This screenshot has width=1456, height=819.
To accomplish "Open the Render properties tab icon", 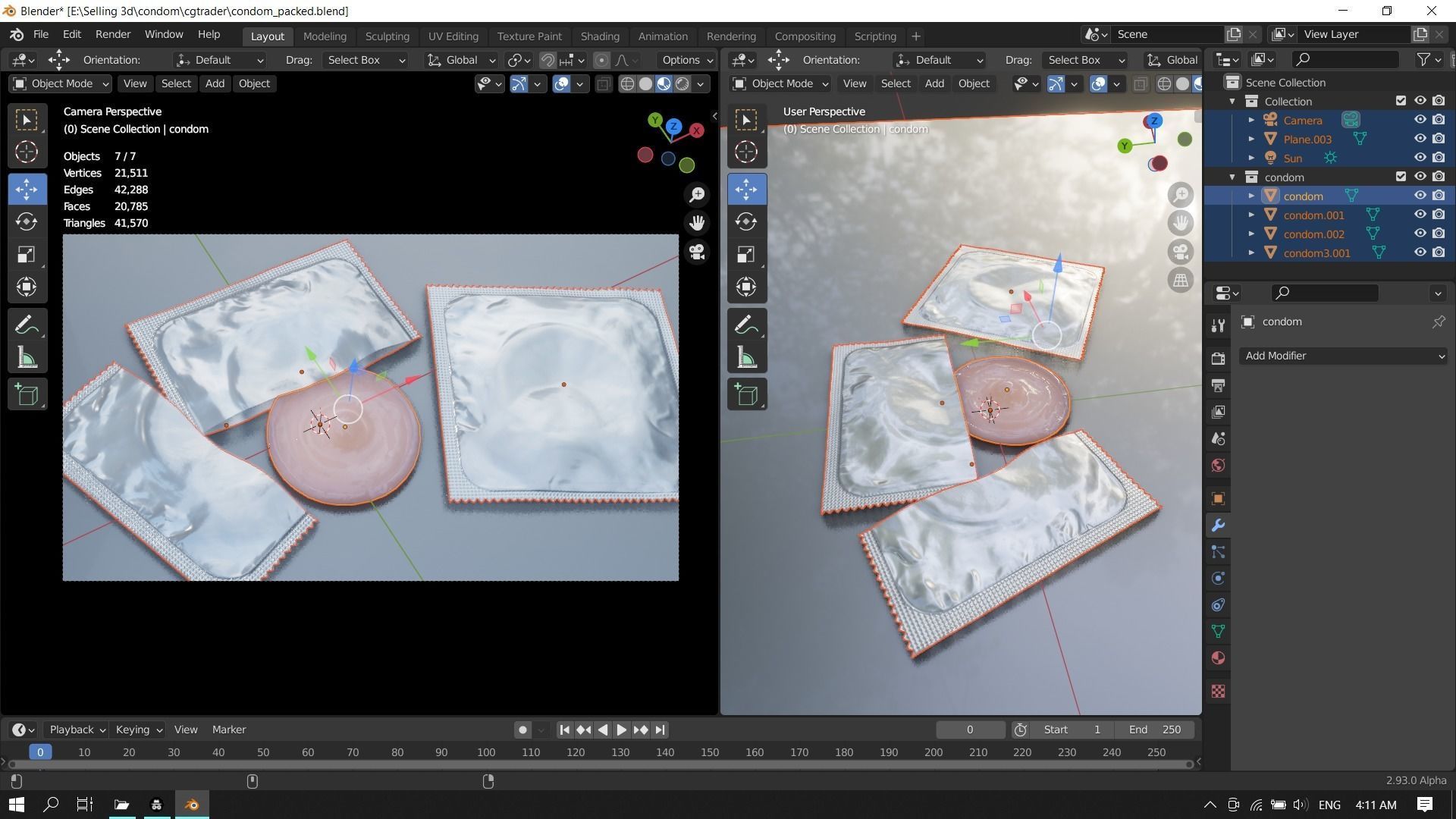I will point(1218,359).
